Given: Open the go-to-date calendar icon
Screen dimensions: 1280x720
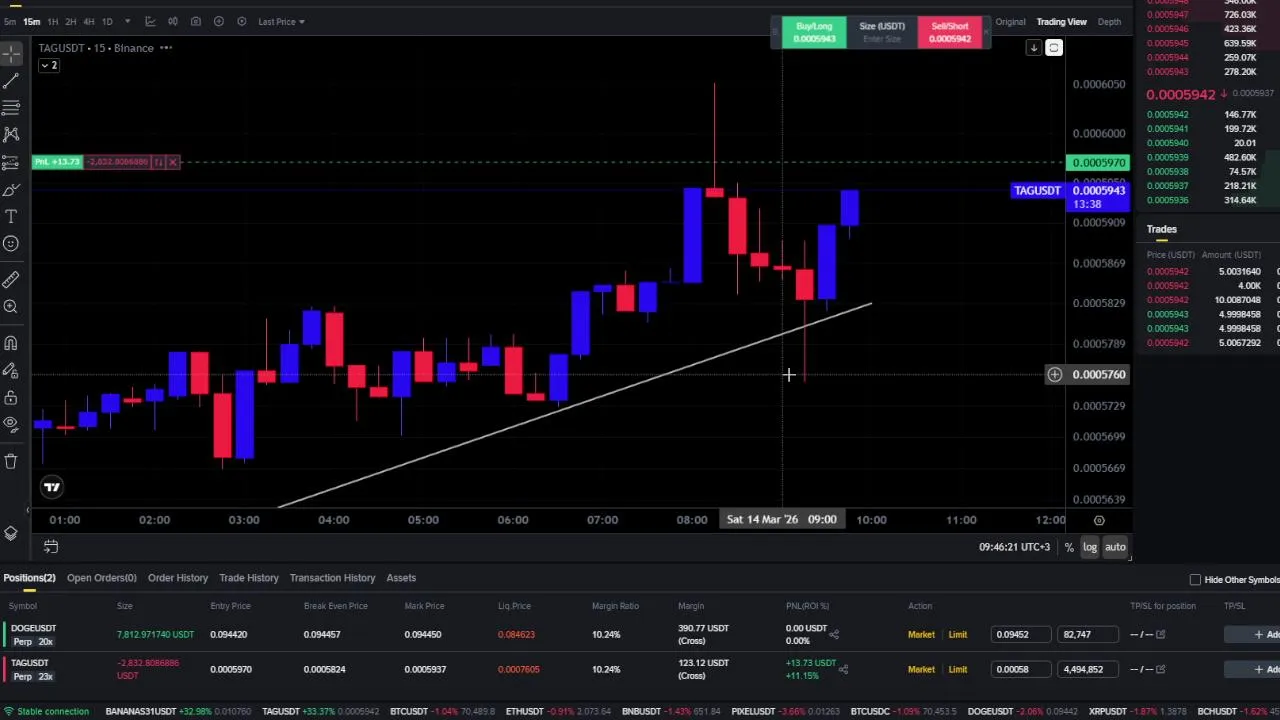Looking at the screenshot, I should pos(51,547).
